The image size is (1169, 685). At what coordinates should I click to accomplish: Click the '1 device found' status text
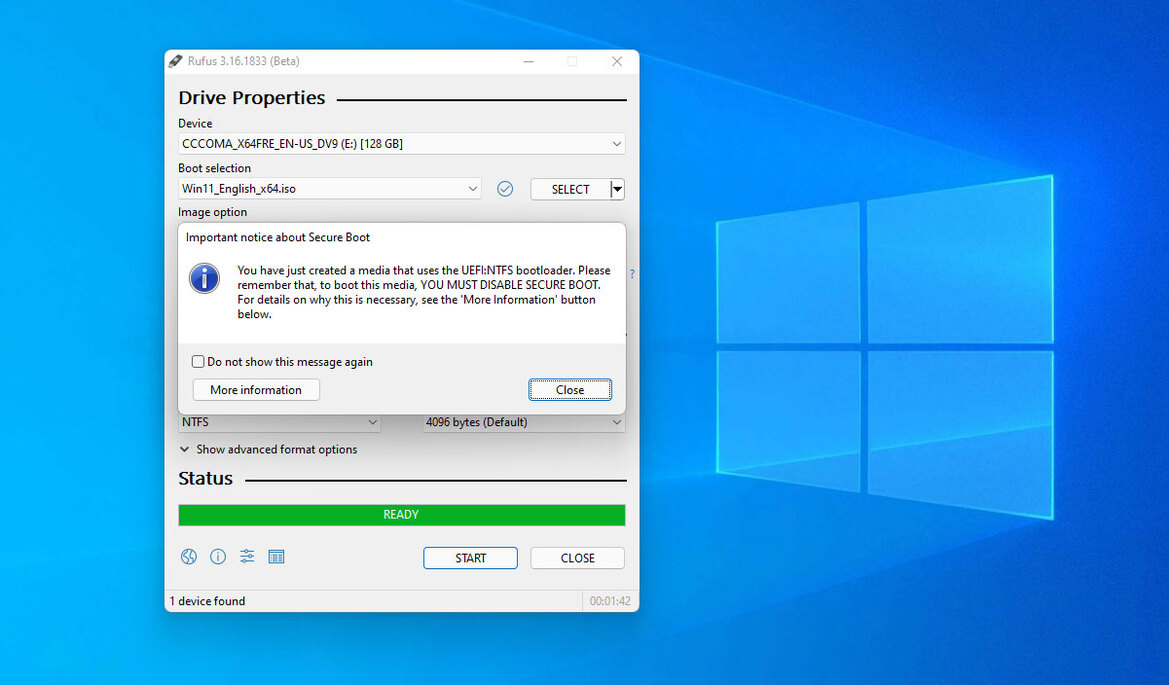point(207,601)
